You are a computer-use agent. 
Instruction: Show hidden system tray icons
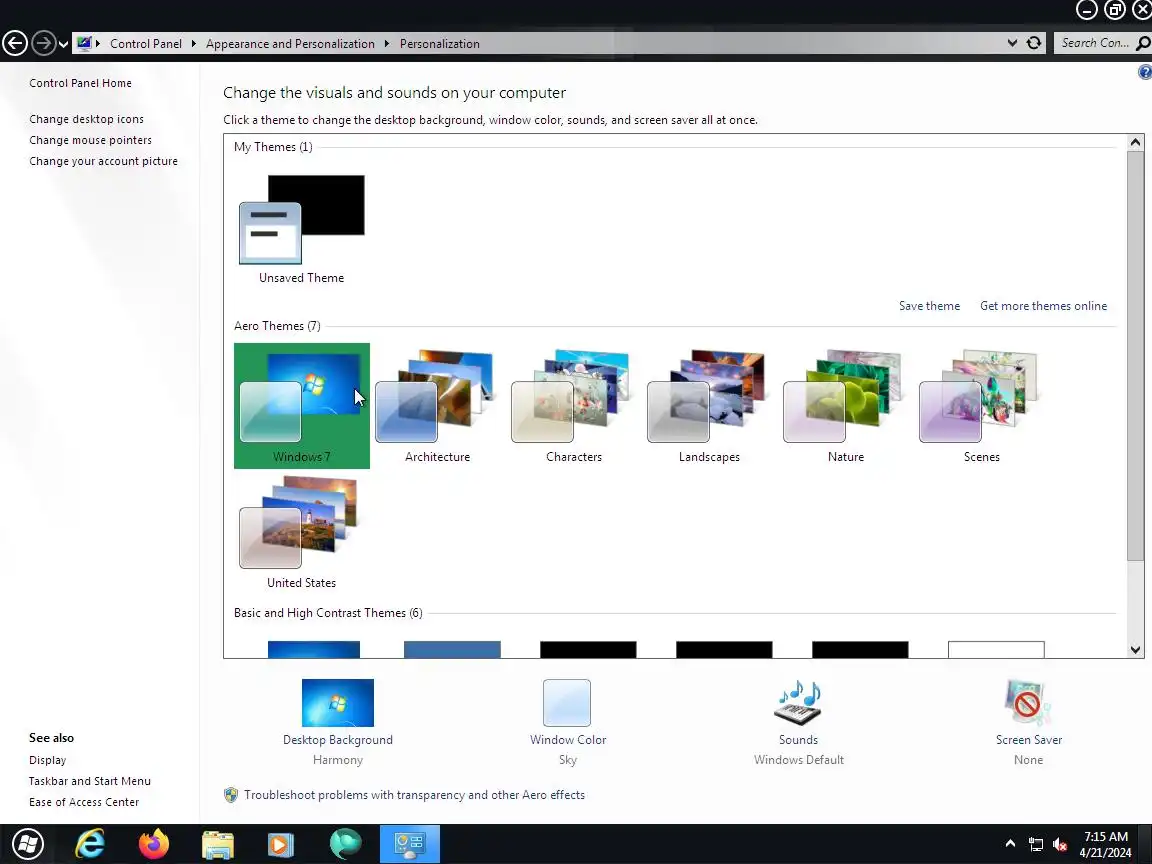point(1010,843)
